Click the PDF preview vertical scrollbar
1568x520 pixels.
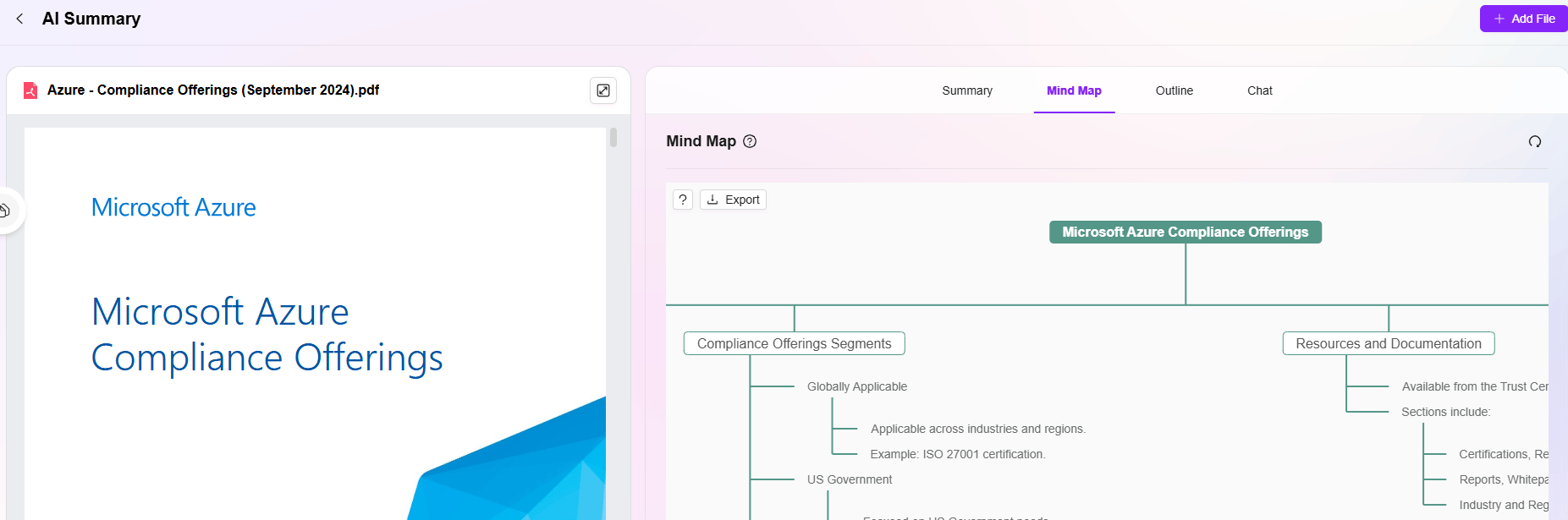tap(613, 138)
